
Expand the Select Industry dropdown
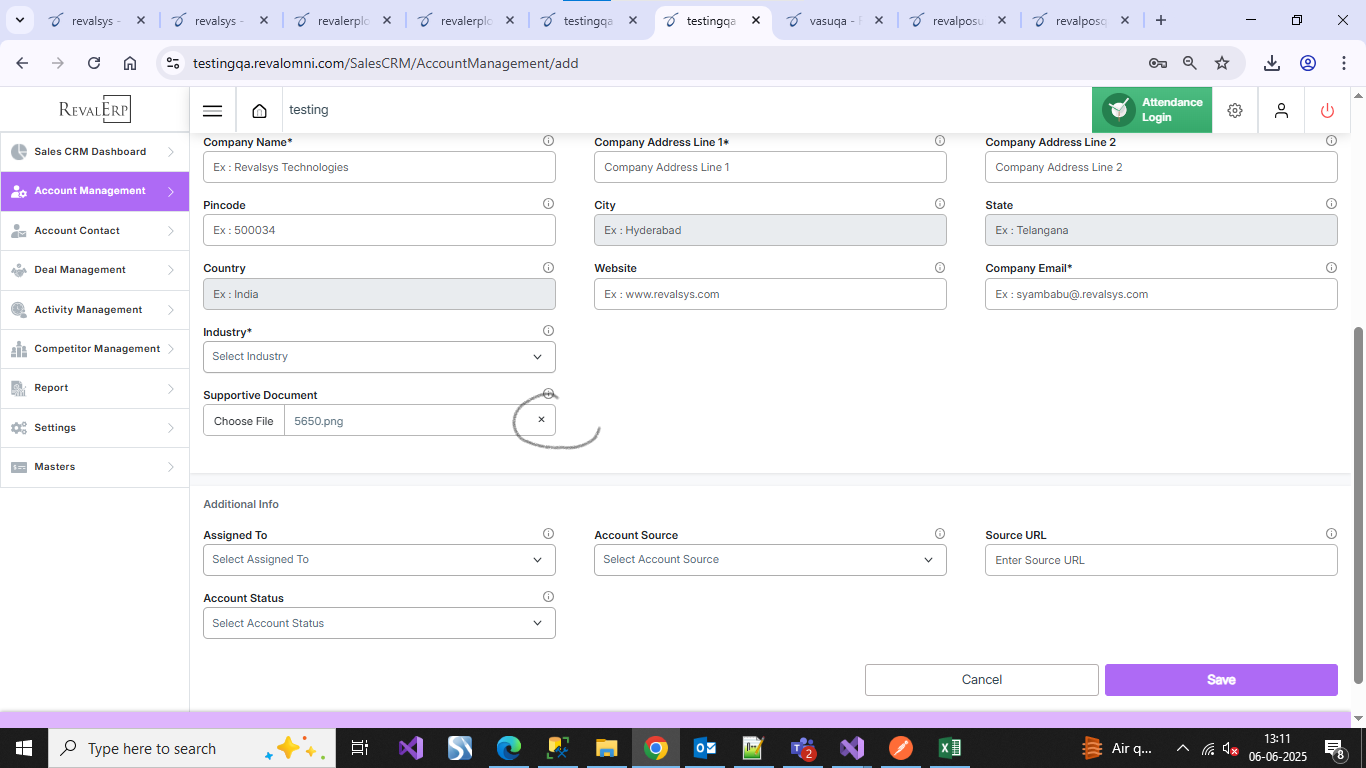click(x=379, y=357)
